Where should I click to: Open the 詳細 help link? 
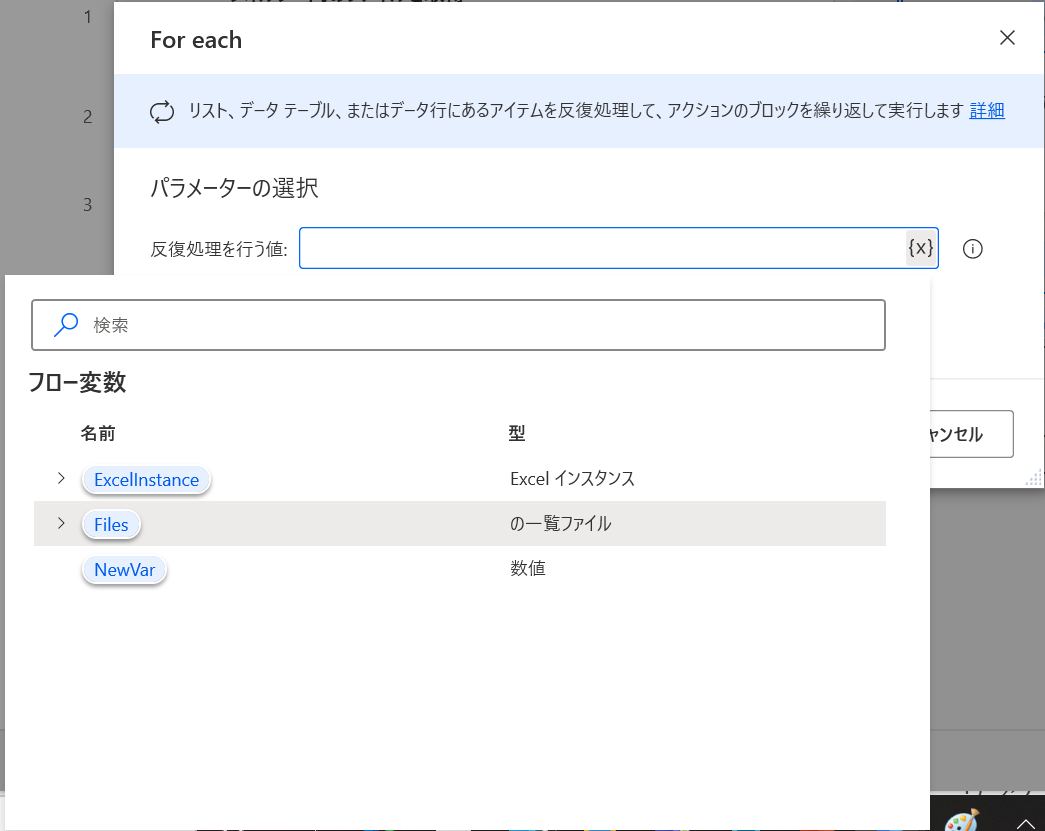[x=986, y=110]
